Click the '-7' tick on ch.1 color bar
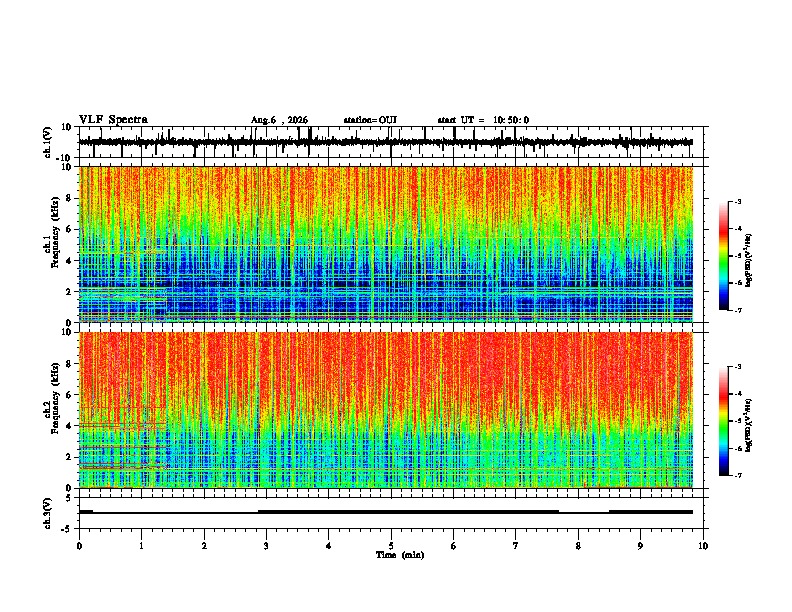Viewport: 792px width, 612px height. click(737, 311)
